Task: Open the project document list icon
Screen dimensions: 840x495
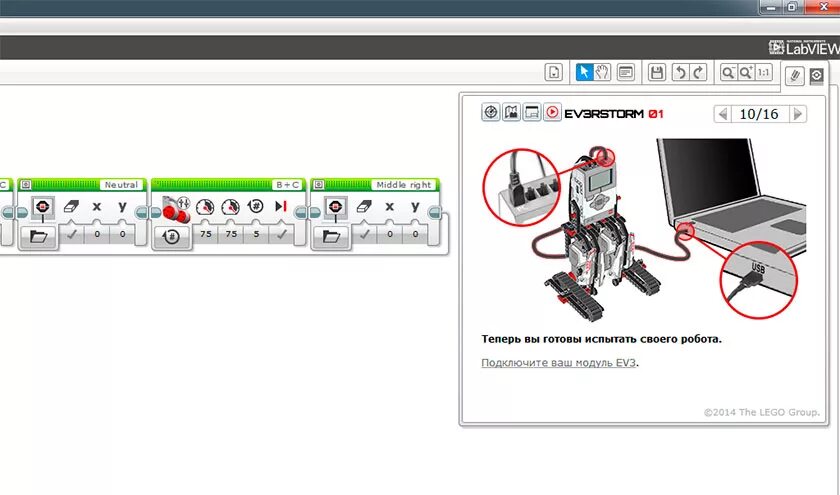Action: pos(554,72)
